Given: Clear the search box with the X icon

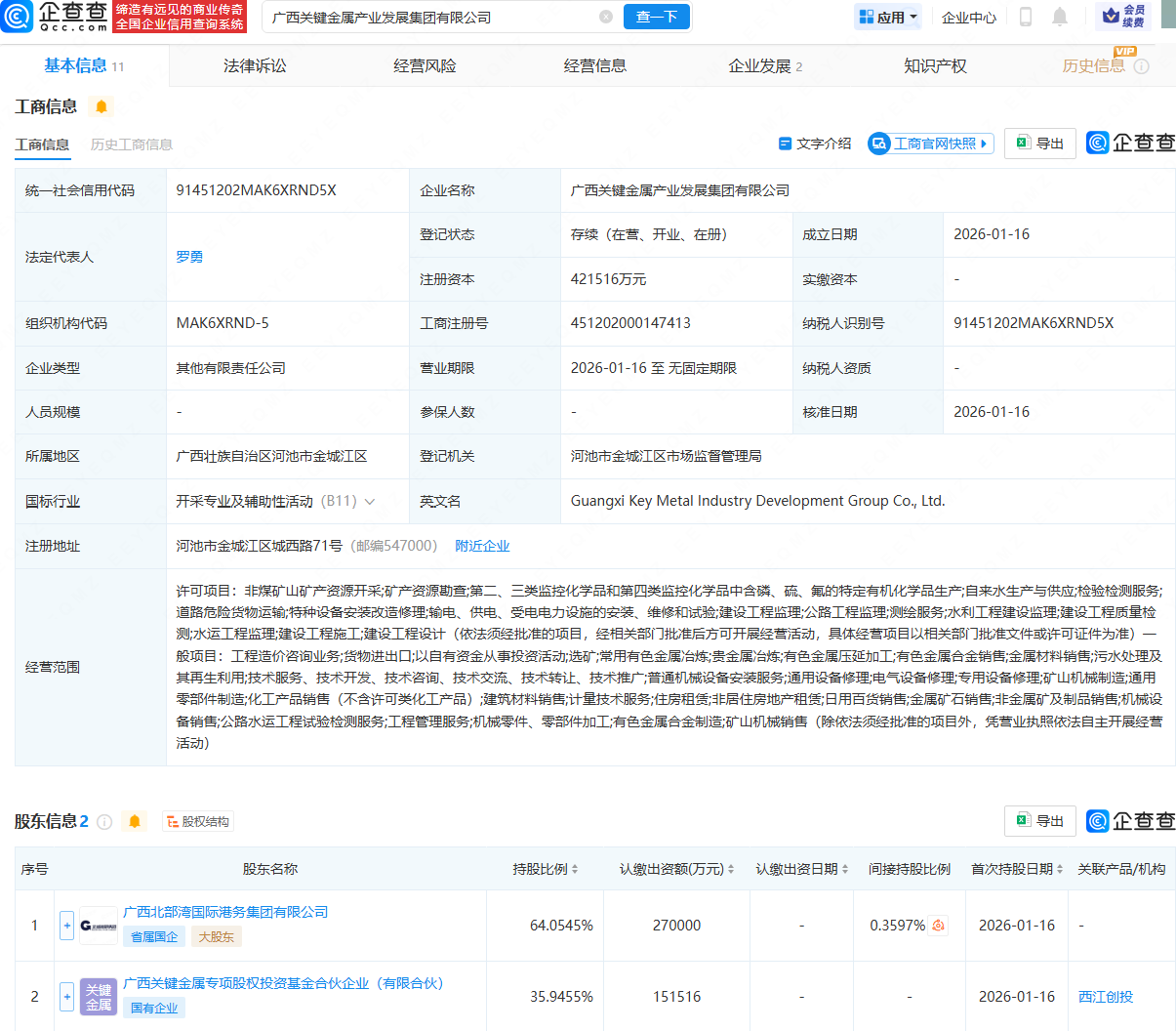Looking at the screenshot, I should [x=606, y=17].
